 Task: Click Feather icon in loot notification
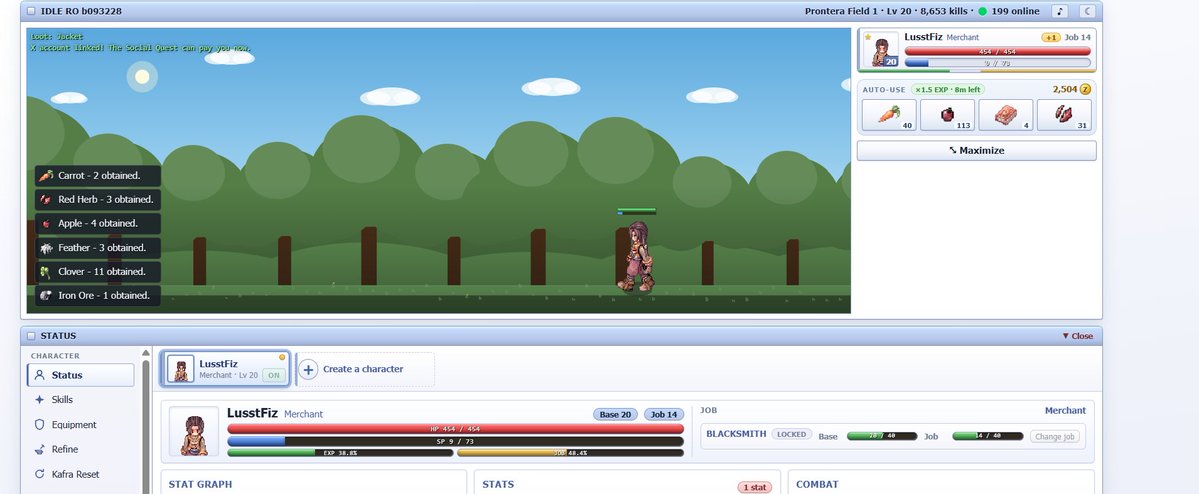click(46, 248)
